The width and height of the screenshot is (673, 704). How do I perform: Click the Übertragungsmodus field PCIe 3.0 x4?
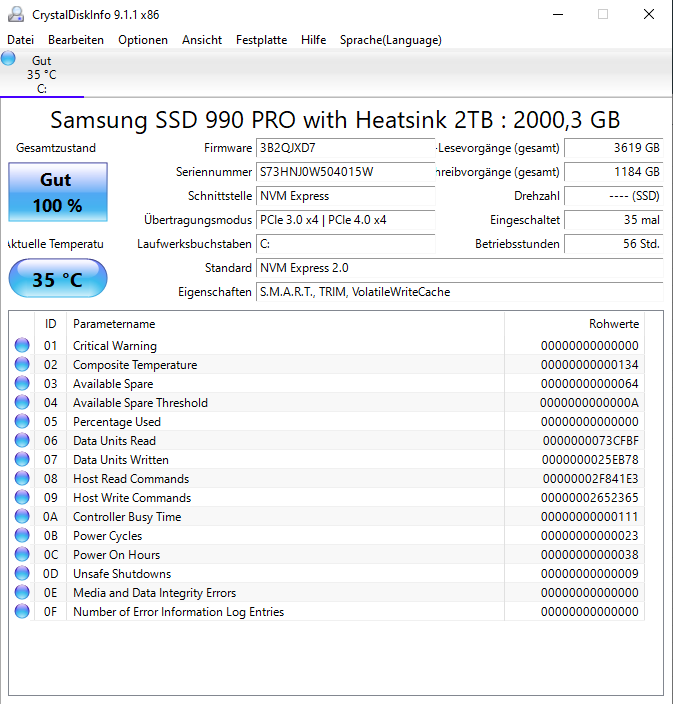coord(345,220)
